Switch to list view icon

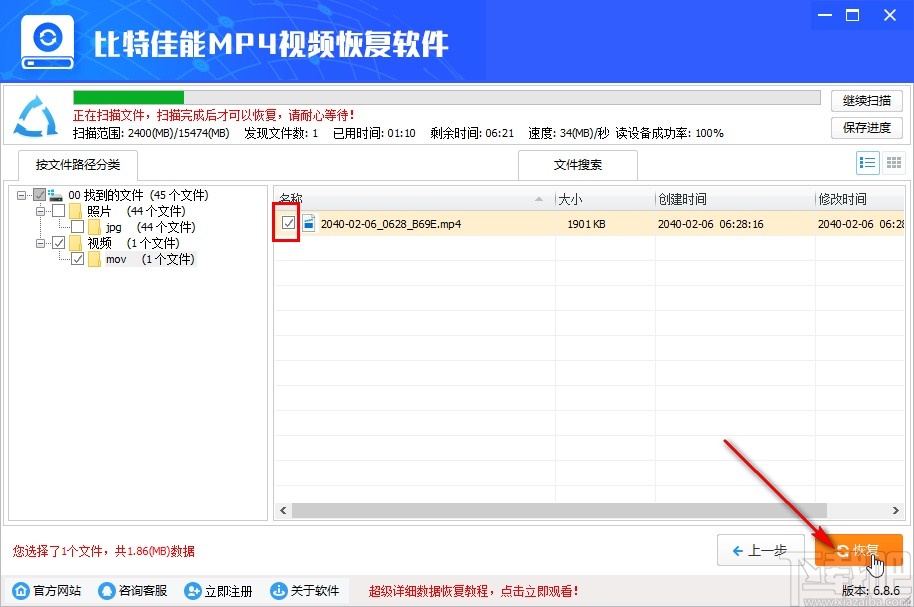click(x=867, y=163)
